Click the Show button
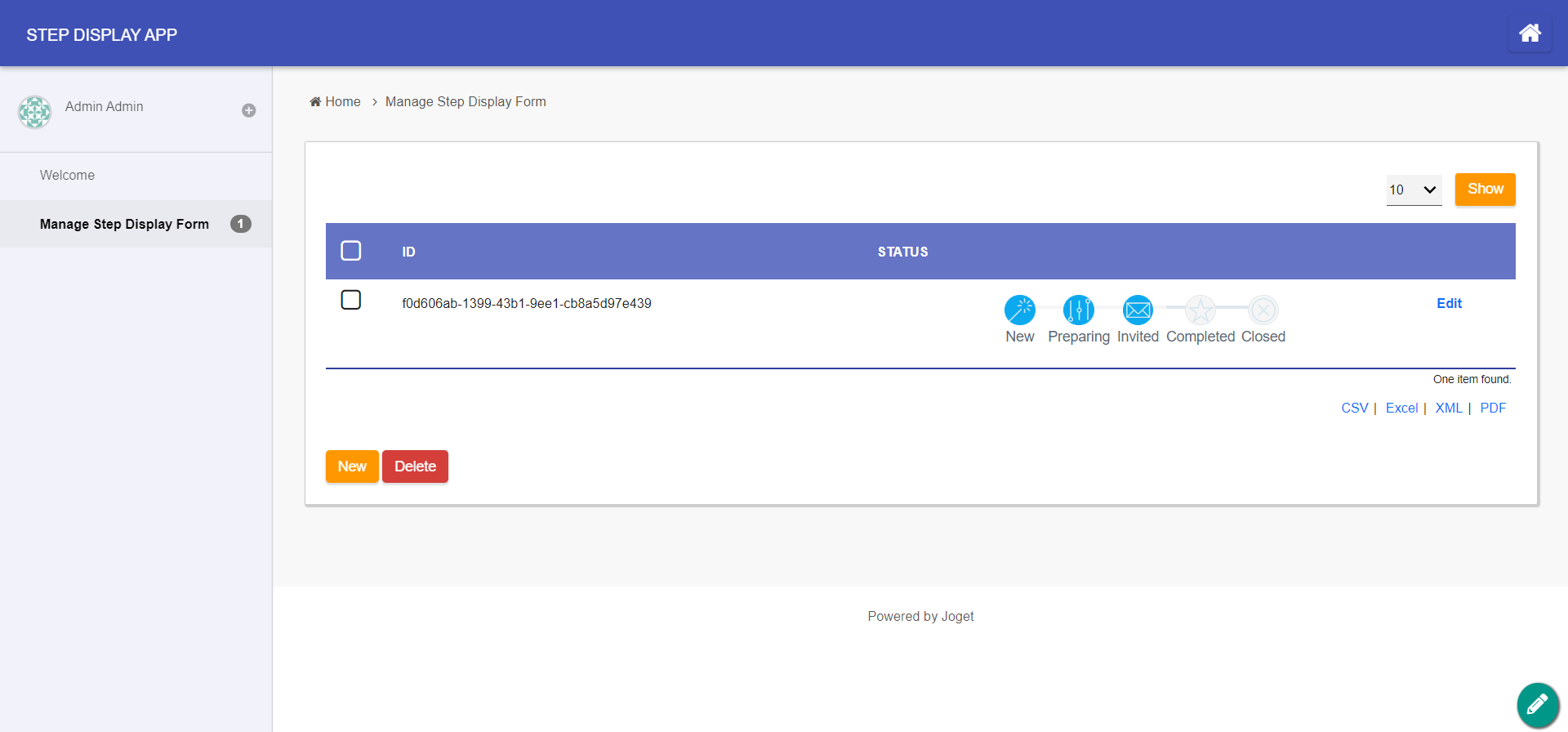 (1486, 190)
